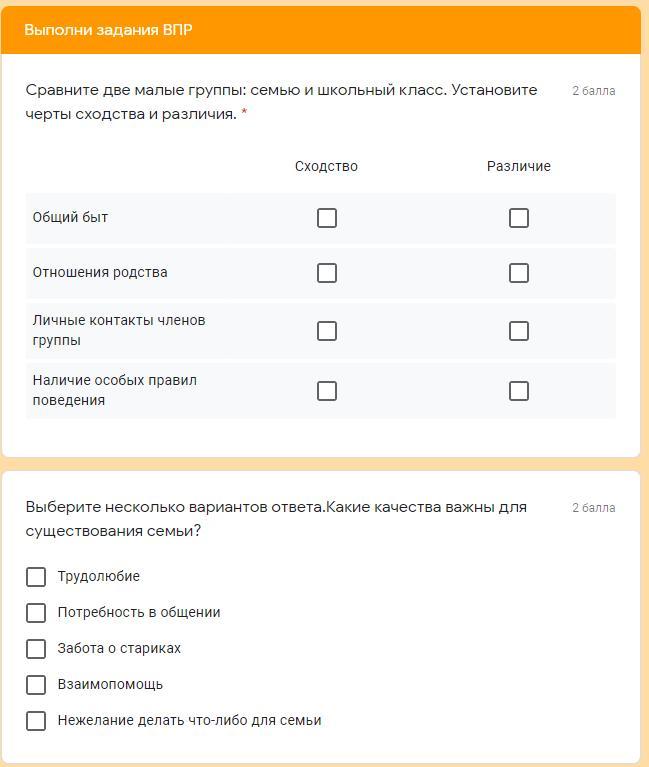Select Различие for Наличие особых правил поведения
The image size is (649, 767).
(519, 391)
